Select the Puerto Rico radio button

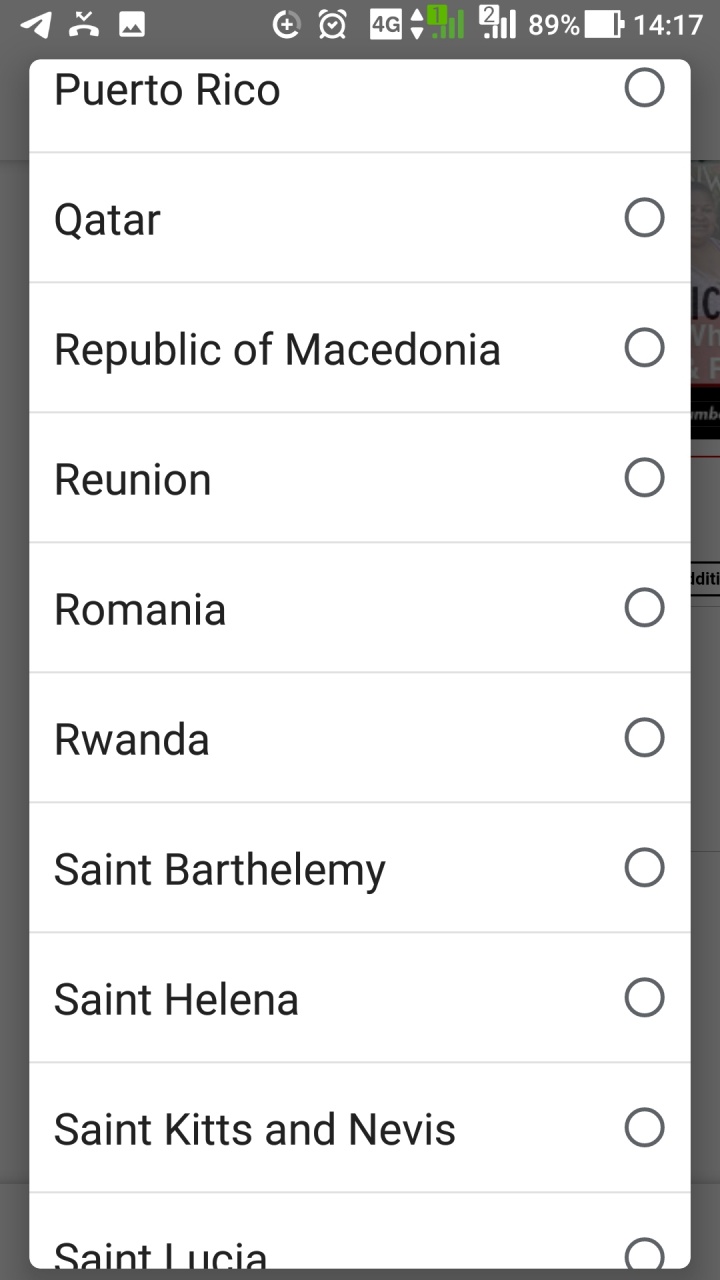point(644,88)
